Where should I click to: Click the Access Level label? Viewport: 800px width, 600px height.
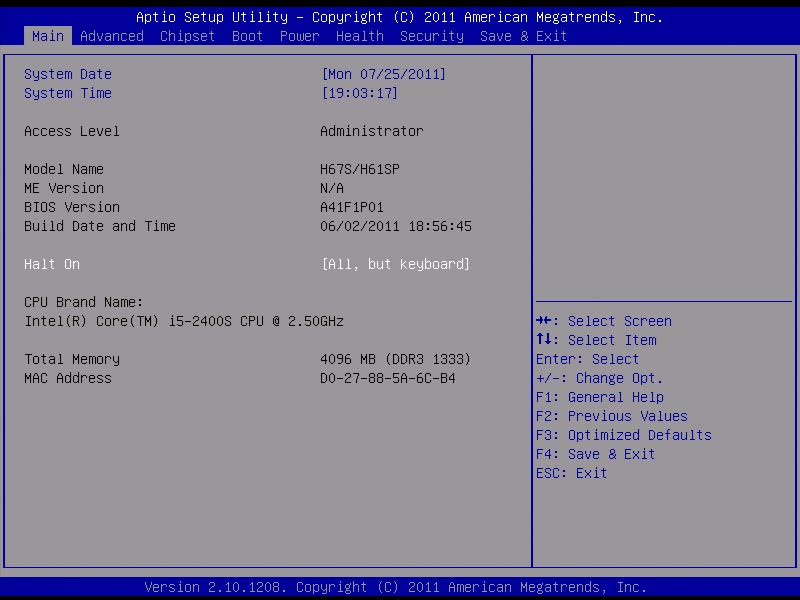tap(72, 132)
